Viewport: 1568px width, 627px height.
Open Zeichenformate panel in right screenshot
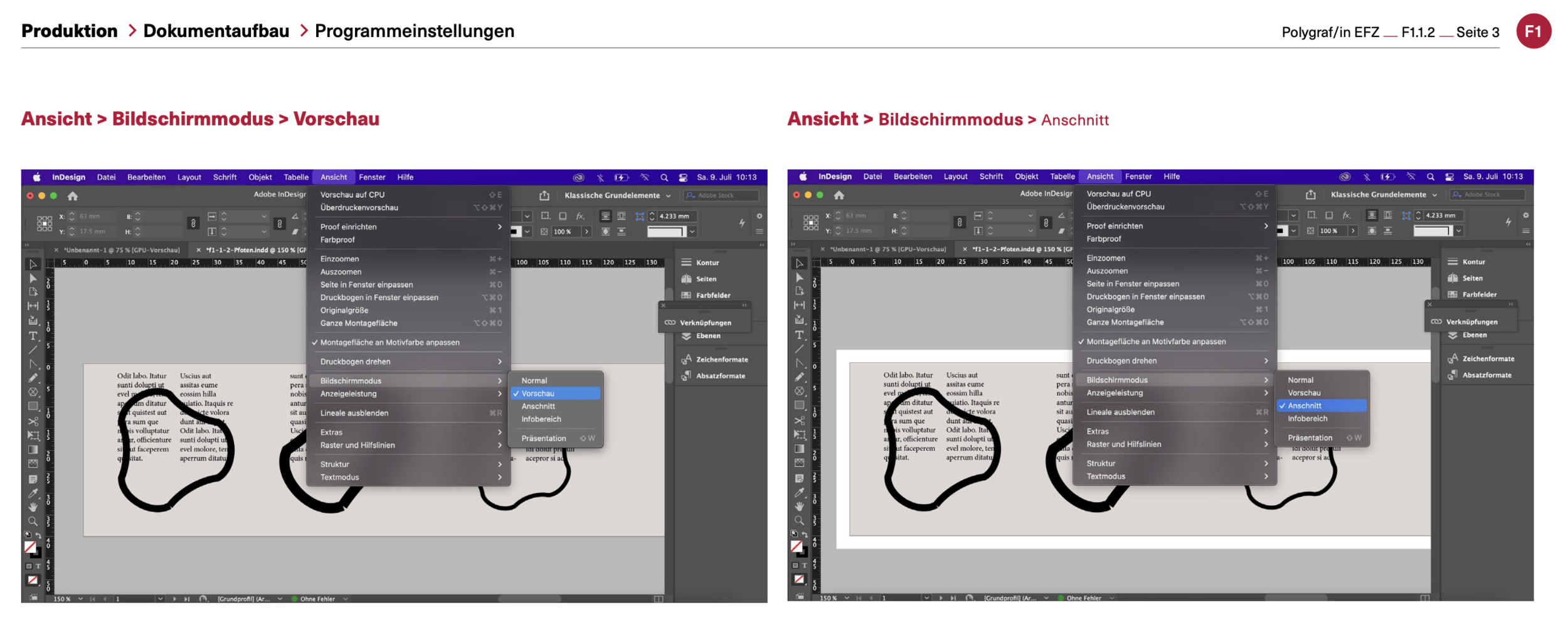(x=1480, y=358)
